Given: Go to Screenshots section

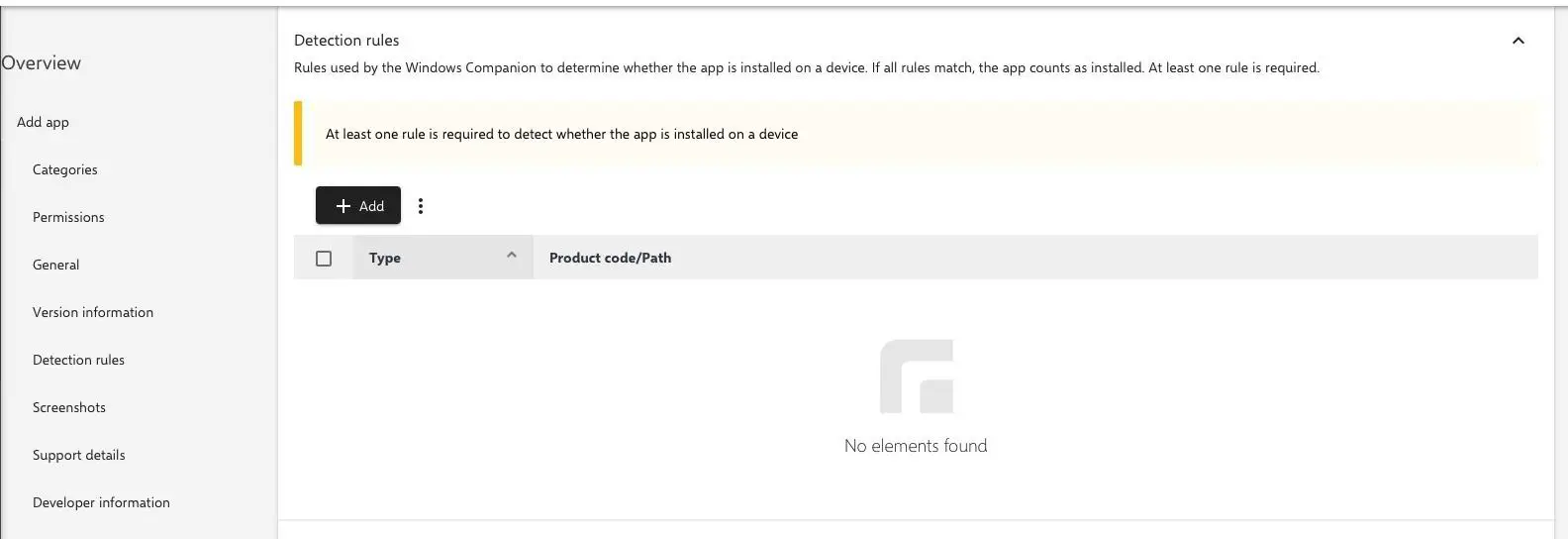Looking at the screenshot, I should coord(69,408).
